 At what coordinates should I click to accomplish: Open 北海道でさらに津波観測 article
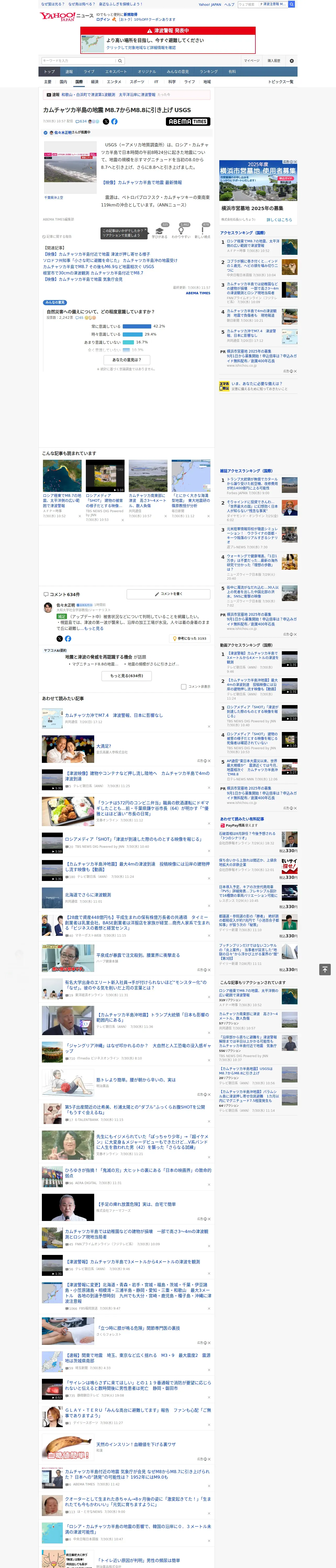click(x=88, y=895)
